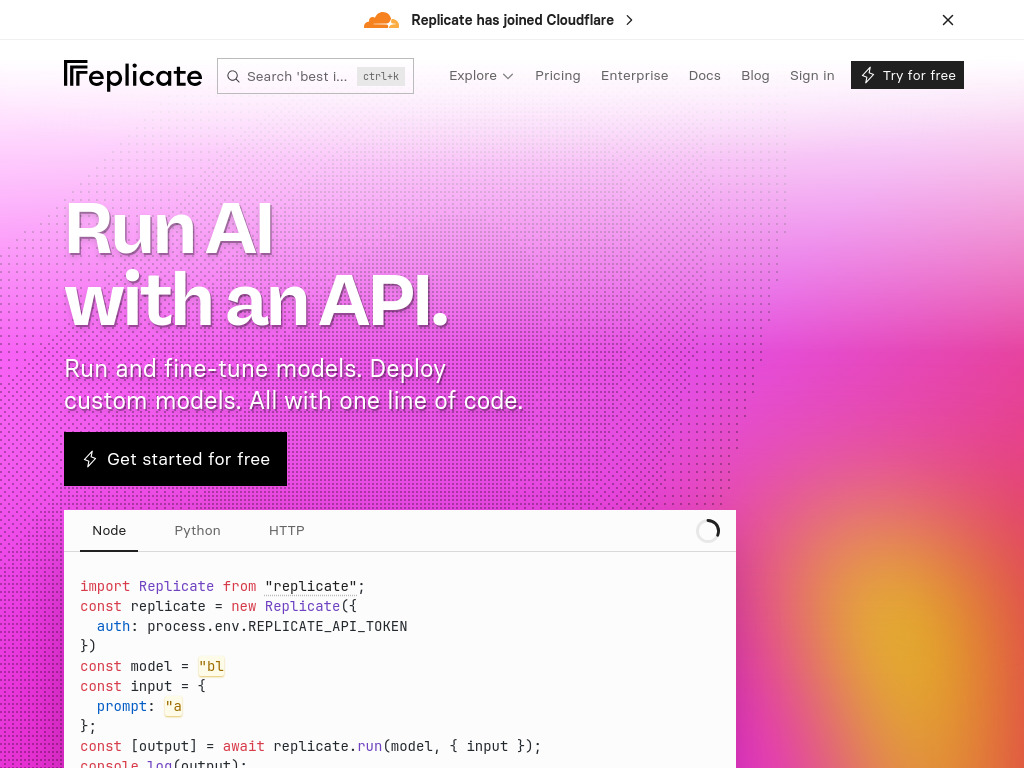
Task: Open the Pricing page
Action: (558, 76)
